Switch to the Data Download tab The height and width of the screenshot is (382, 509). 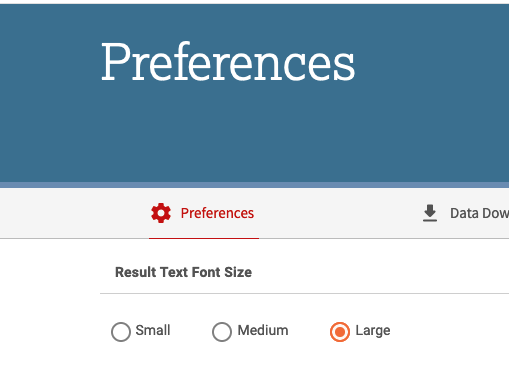465,213
